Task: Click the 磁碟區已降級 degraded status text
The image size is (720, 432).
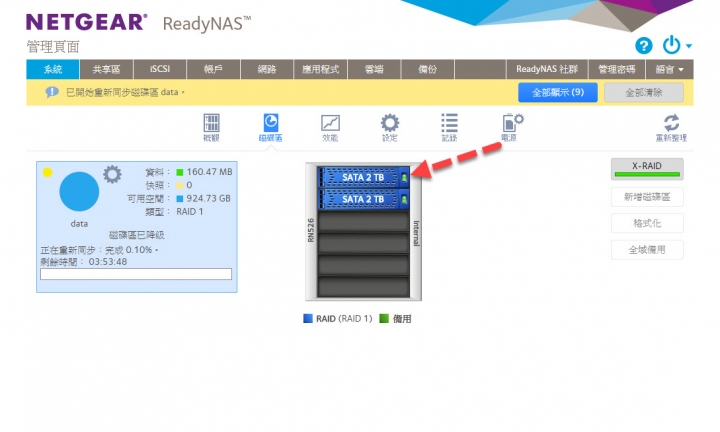Action: pos(136,235)
